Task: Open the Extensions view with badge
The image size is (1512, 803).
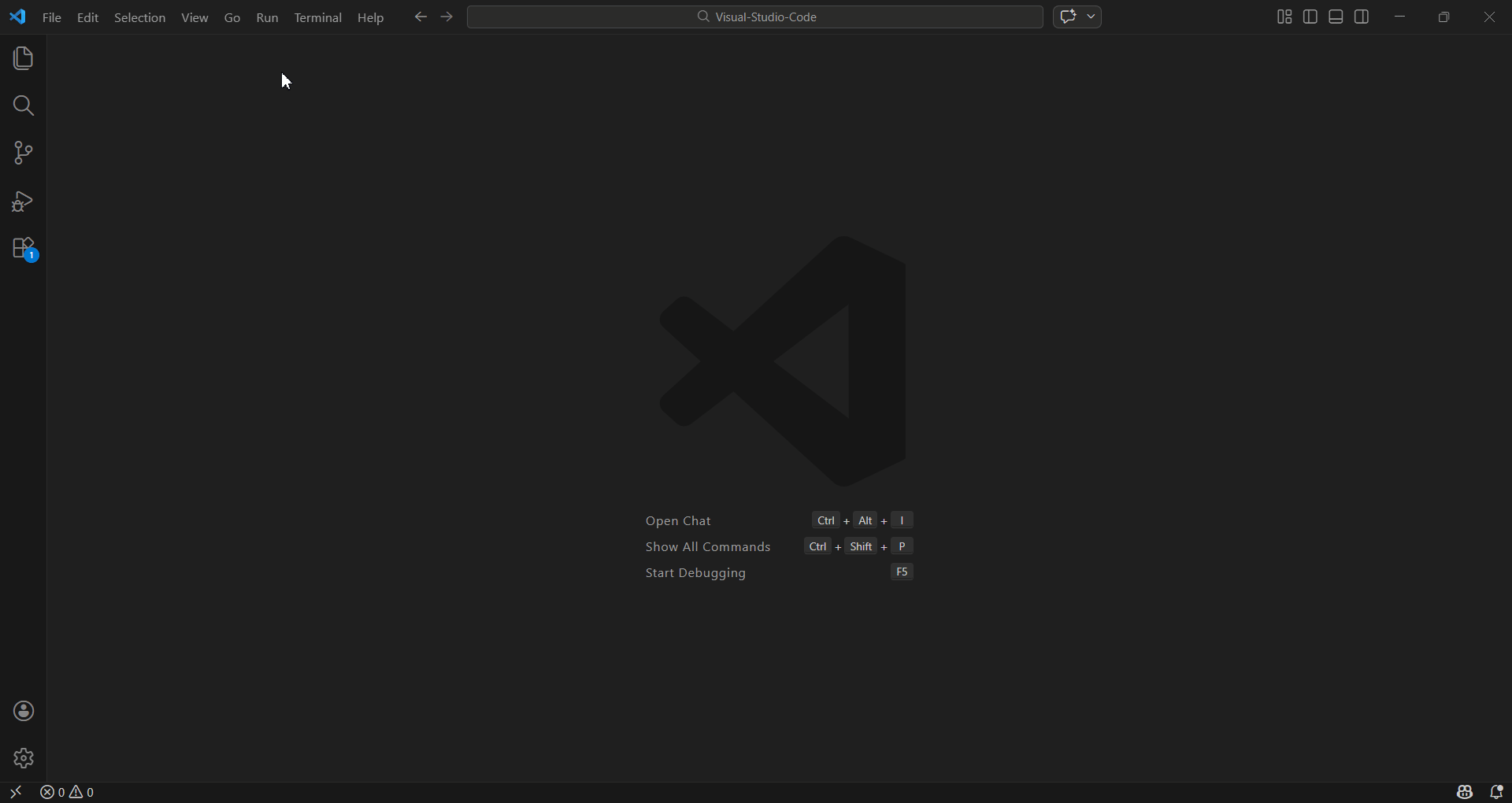Action: (23, 249)
